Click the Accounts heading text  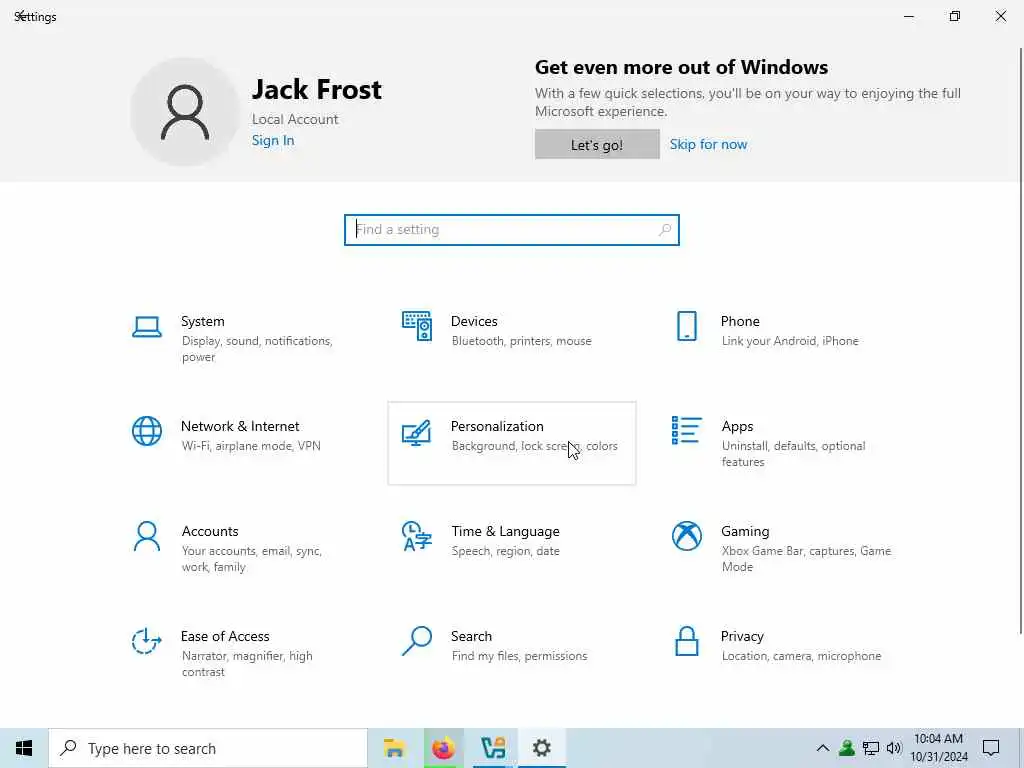pos(210,532)
